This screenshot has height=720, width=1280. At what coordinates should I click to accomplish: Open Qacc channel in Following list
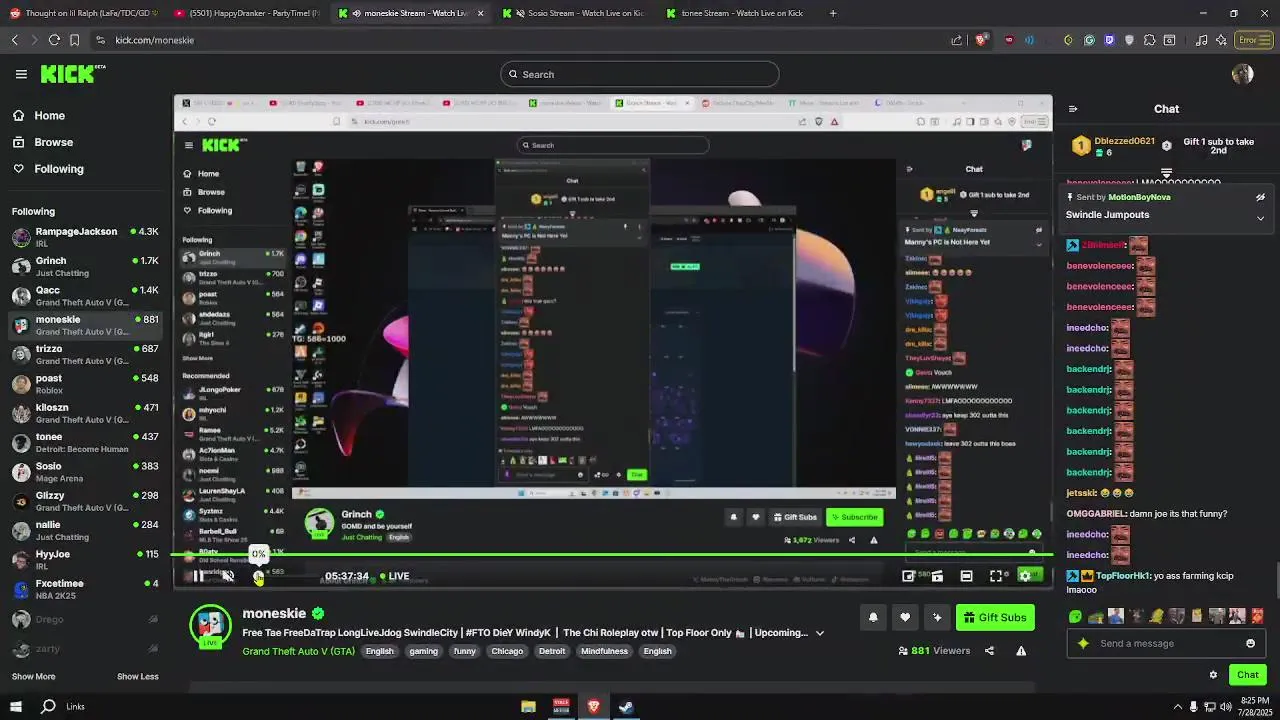tap(85, 296)
